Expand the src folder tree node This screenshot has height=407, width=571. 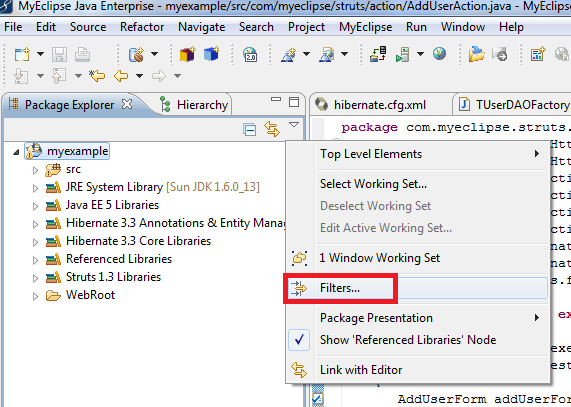pos(35,170)
